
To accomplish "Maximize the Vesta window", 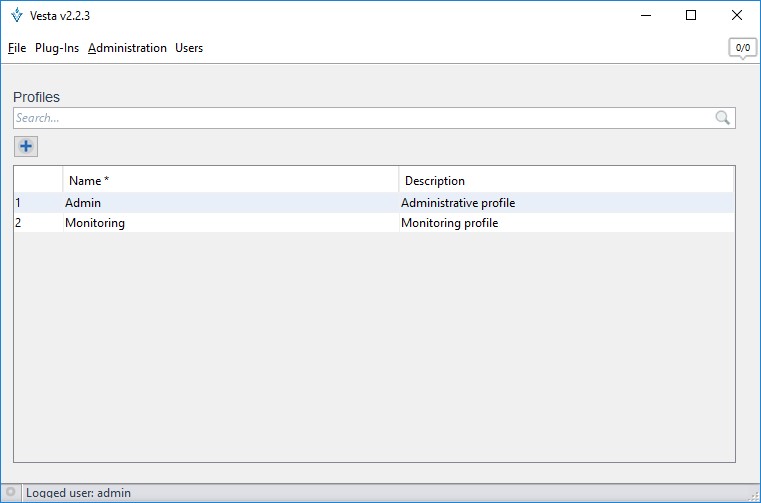I will coord(691,15).
